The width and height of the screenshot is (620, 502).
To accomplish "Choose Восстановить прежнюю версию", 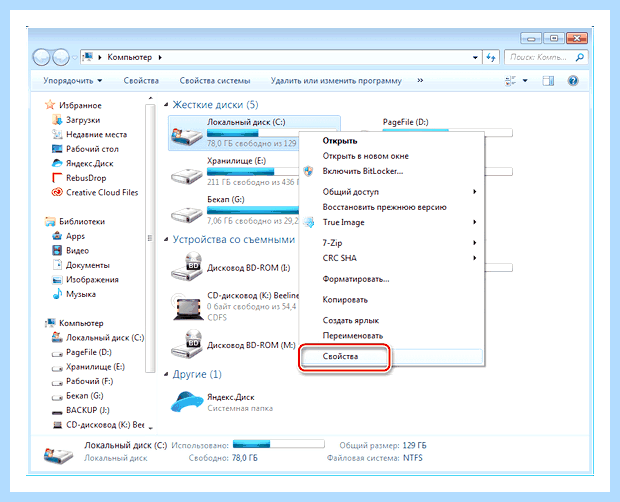I will coord(384,207).
